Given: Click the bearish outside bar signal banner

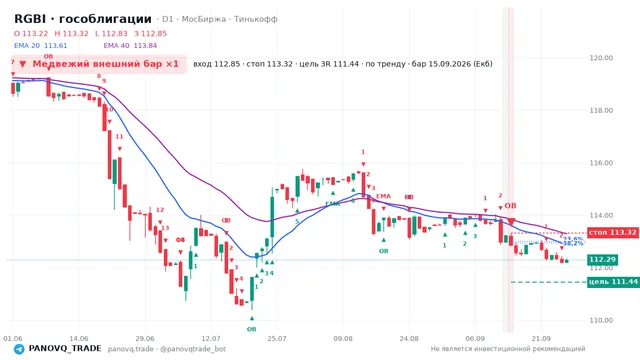Looking at the screenshot, I should click(99, 64).
